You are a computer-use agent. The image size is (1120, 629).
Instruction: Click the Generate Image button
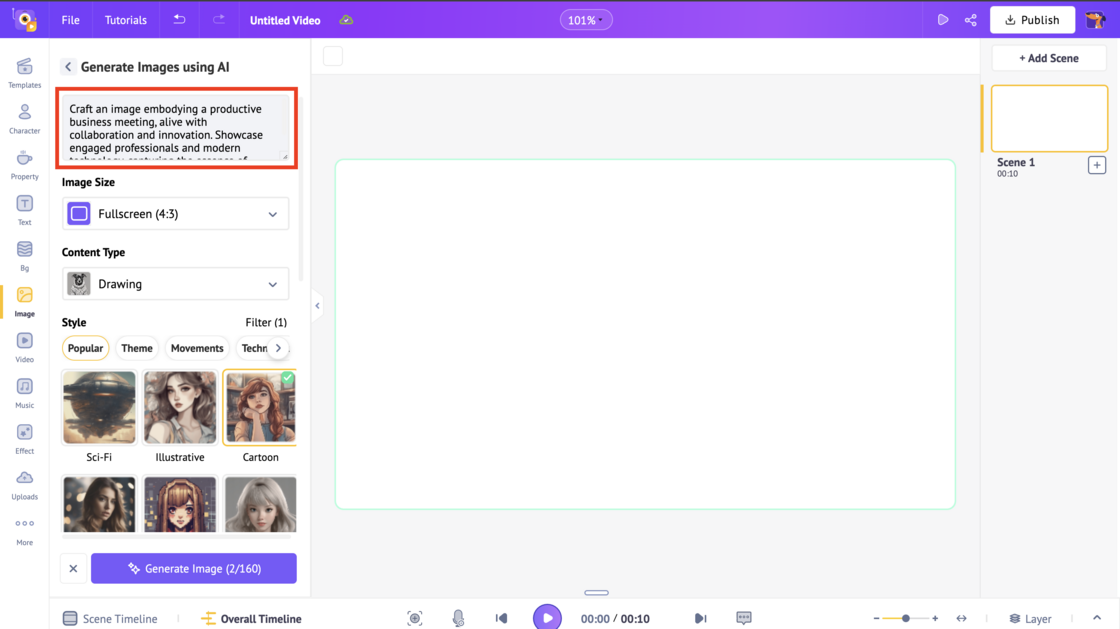(193, 568)
